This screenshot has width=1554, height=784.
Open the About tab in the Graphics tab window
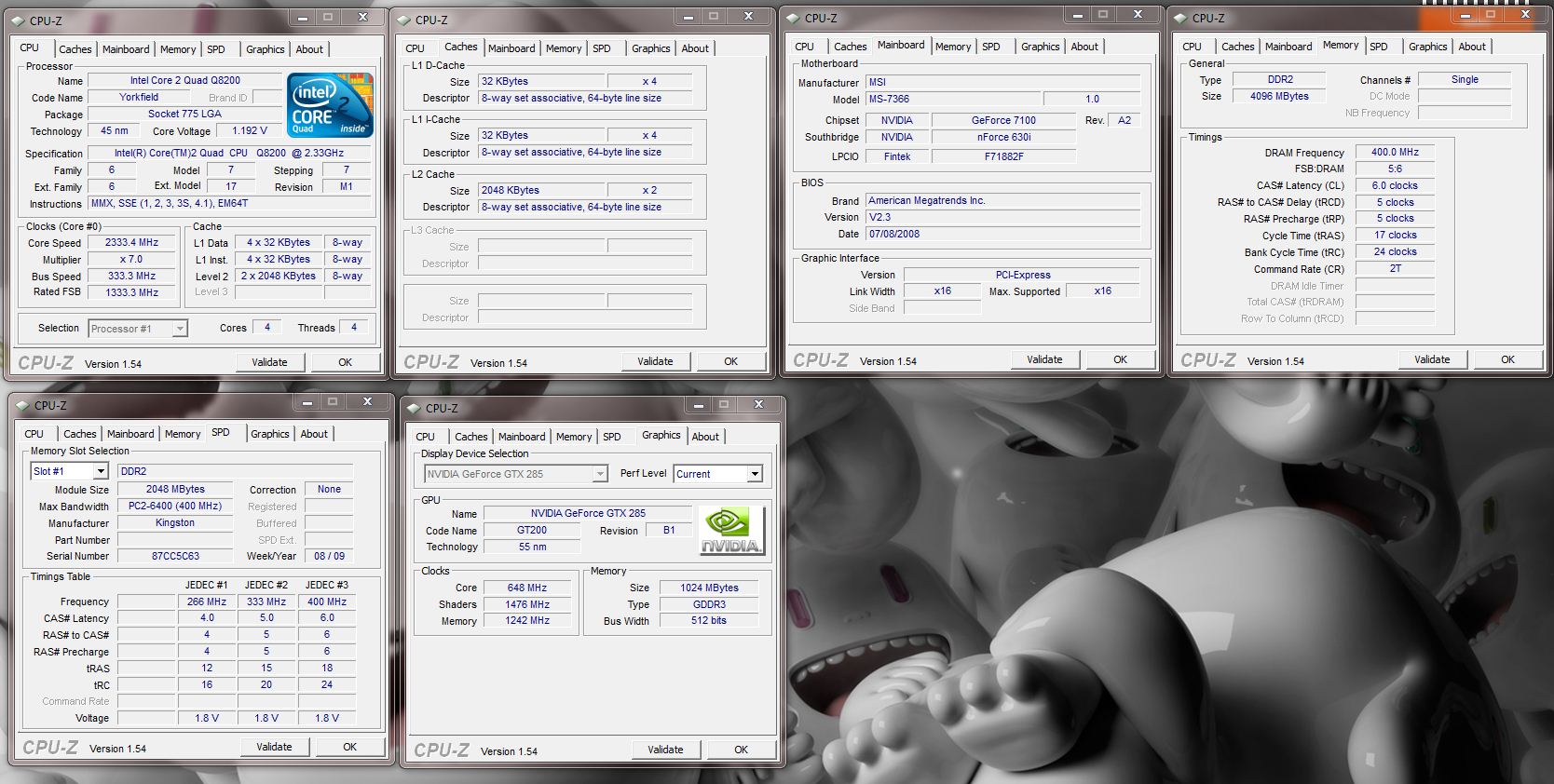pos(705,437)
